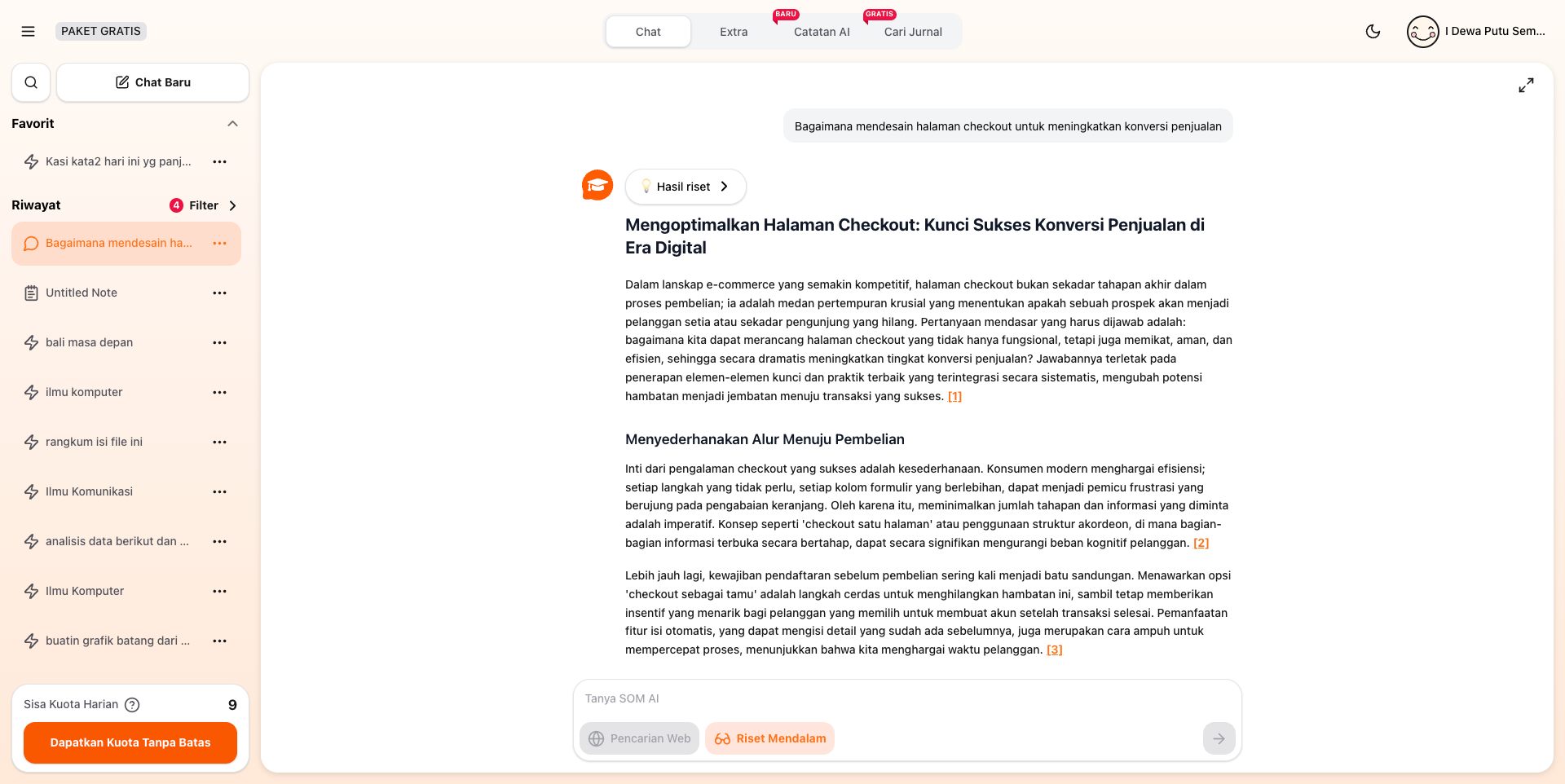Collapse the Favorit section
The image size is (1565, 784).
click(x=232, y=124)
